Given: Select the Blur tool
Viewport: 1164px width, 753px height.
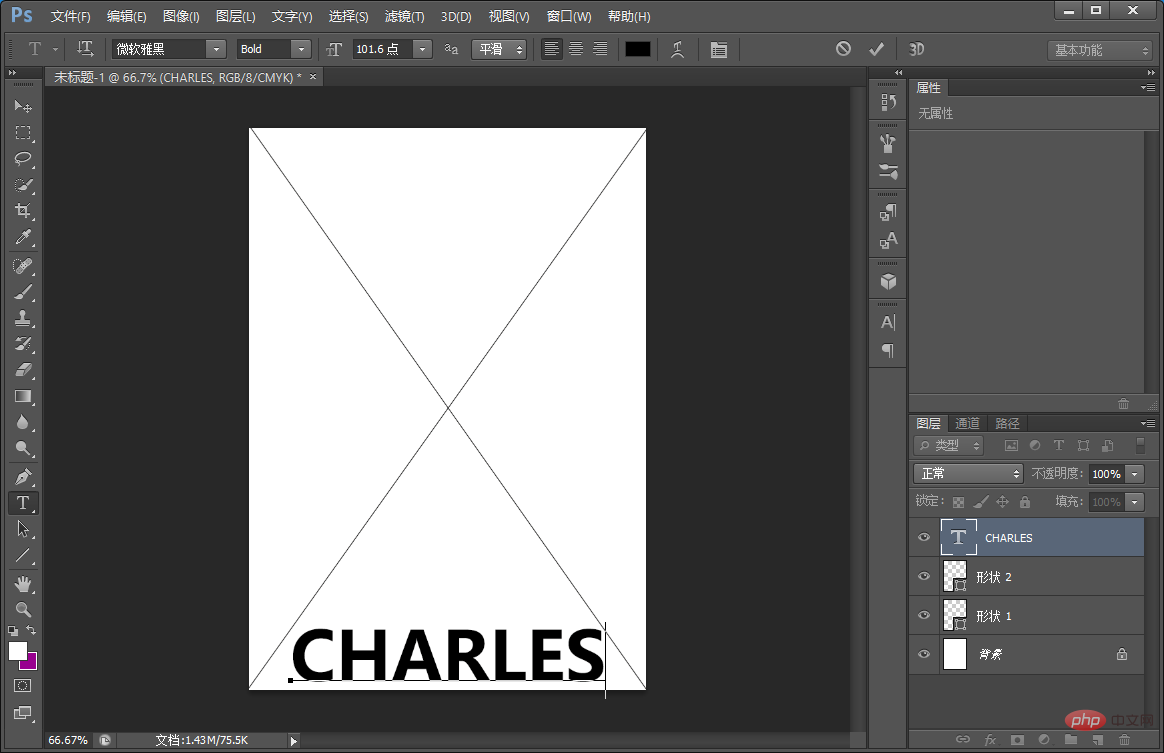Looking at the screenshot, I should pyautogui.click(x=23, y=422).
